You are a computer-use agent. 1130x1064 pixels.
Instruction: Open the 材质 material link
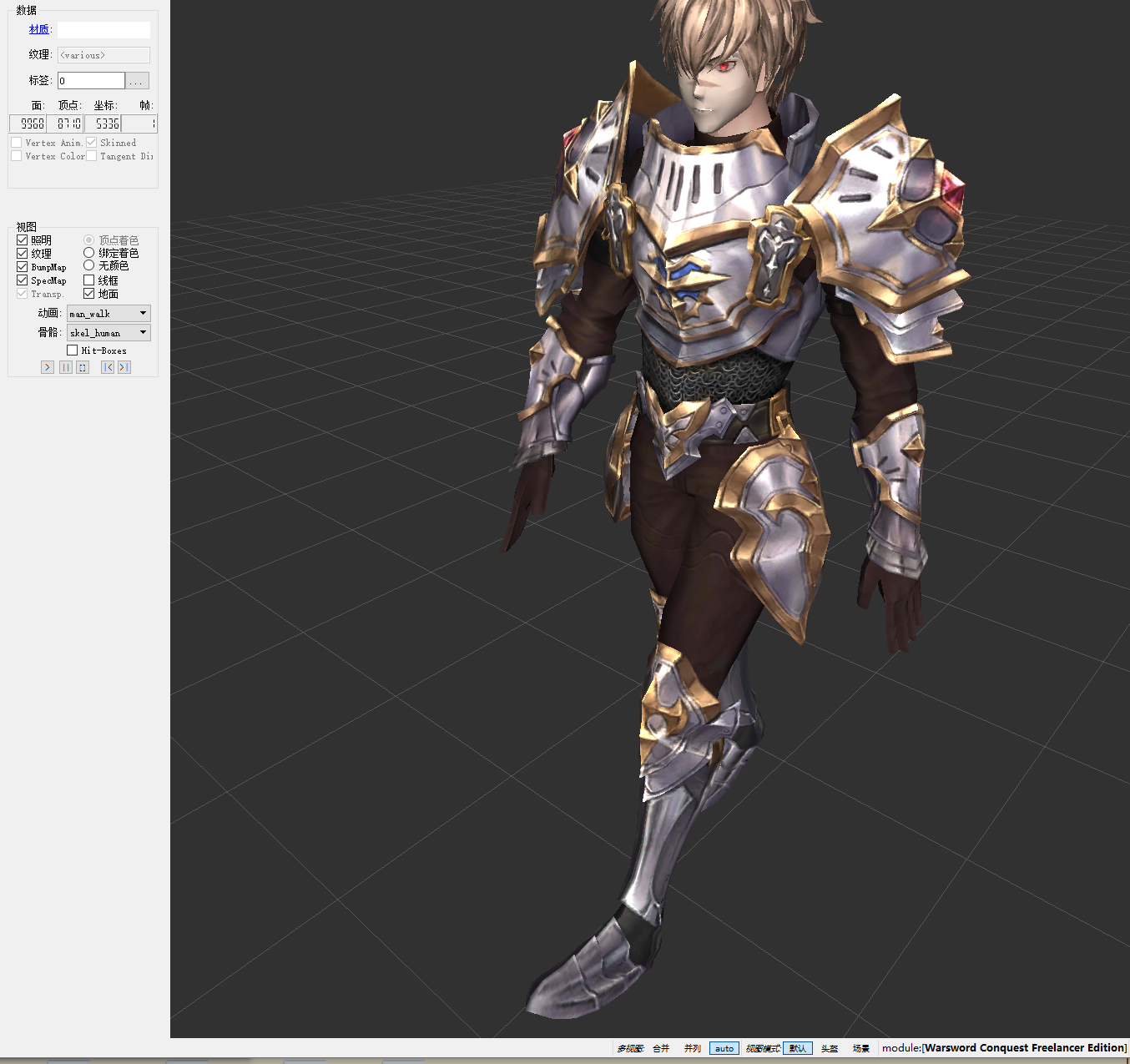coord(38,29)
